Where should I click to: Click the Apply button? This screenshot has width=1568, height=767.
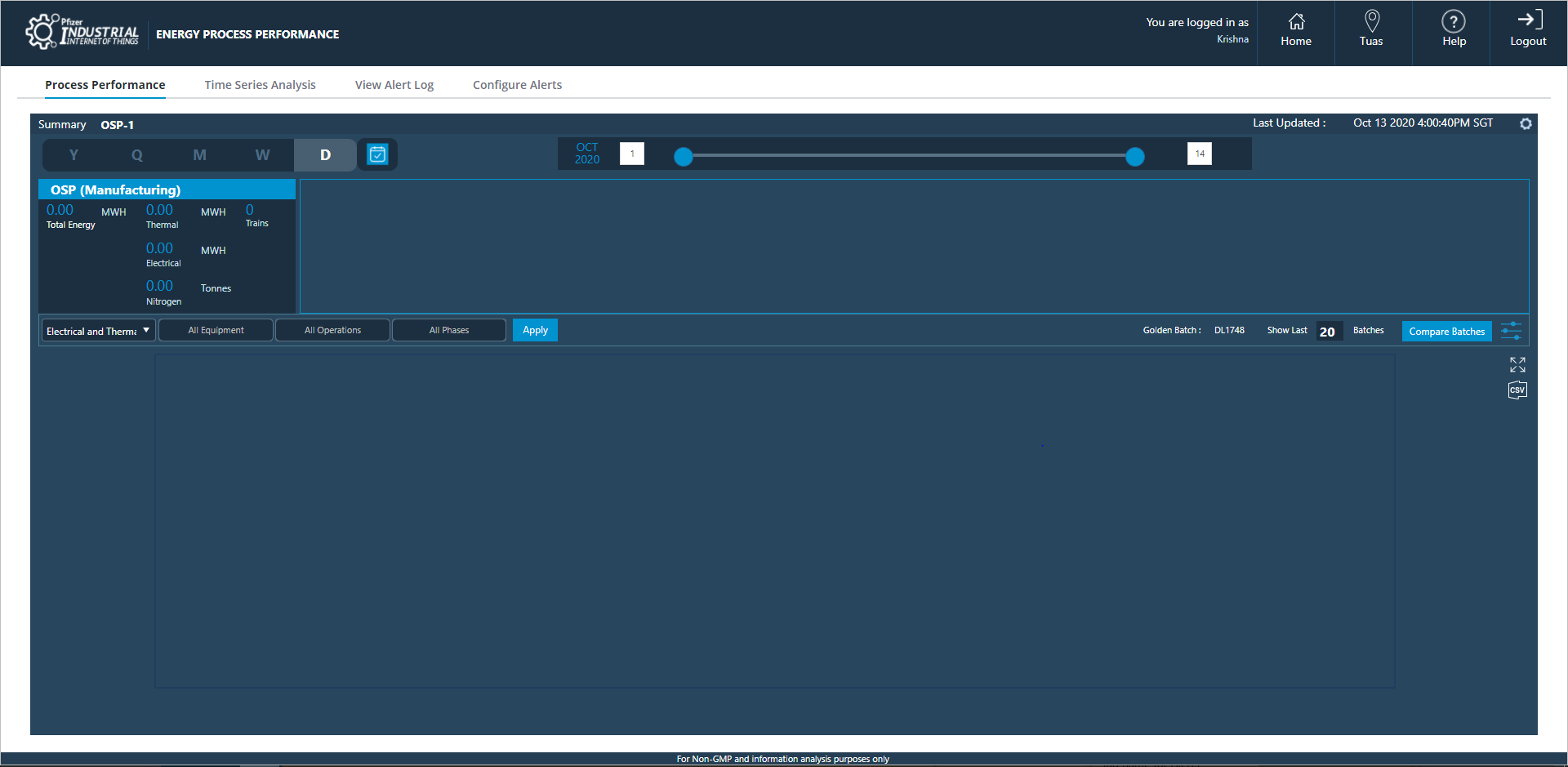click(x=535, y=330)
